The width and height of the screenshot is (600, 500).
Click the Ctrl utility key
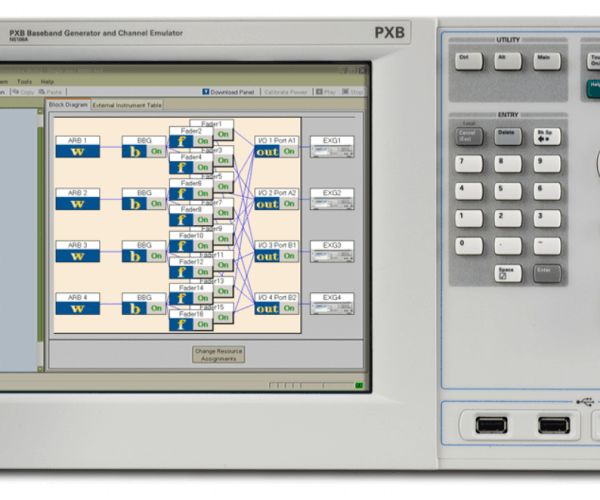coord(468,61)
